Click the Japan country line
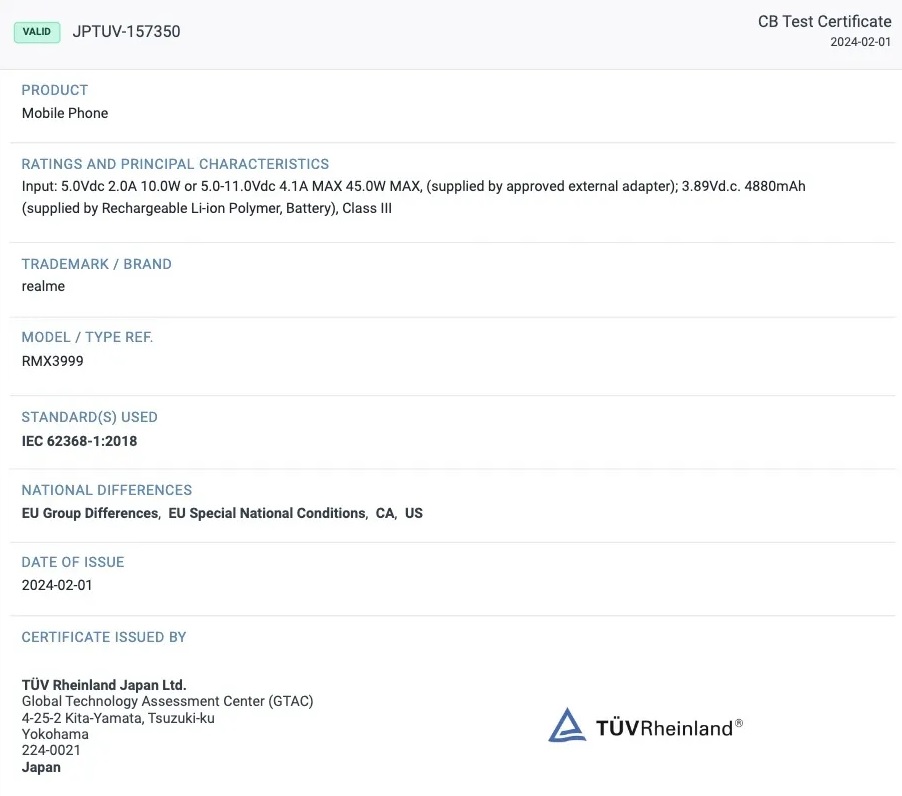This screenshot has height=796, width=902. click(41, 767)
